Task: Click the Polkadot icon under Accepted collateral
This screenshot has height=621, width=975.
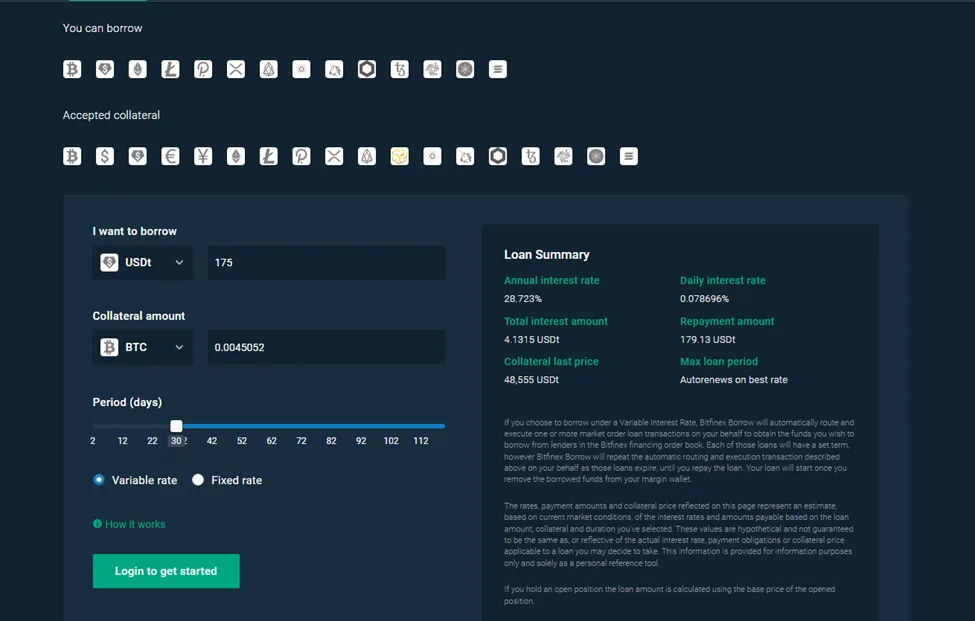Action: [x=302, y=156]
